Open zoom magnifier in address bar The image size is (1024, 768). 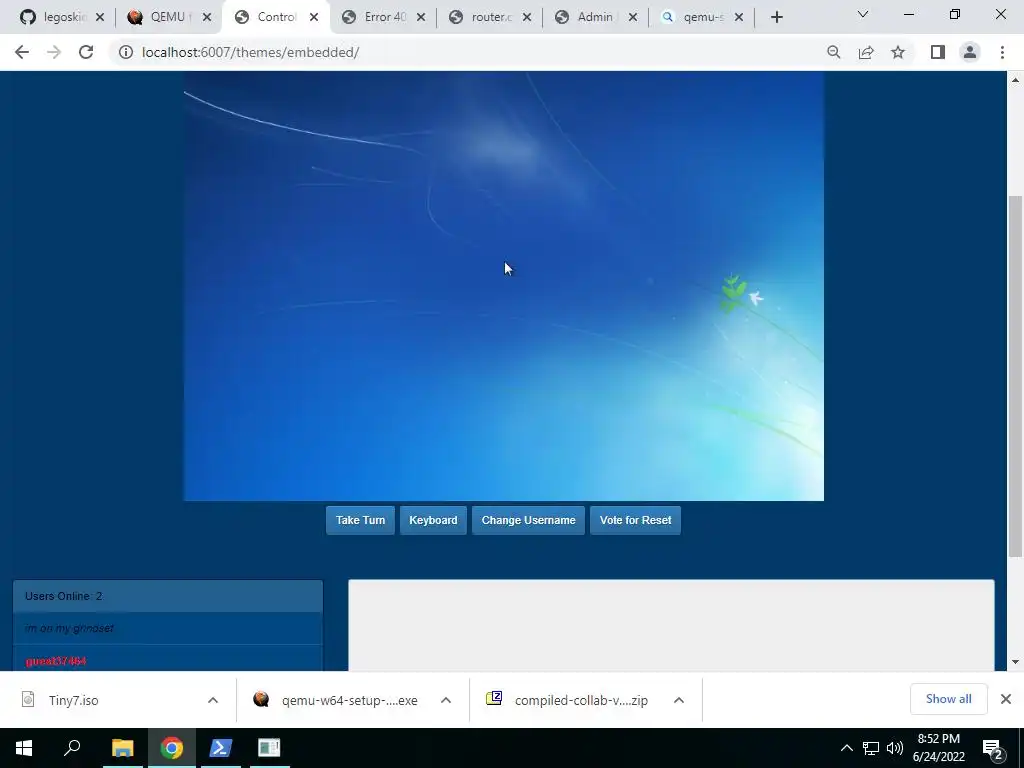coord(833,52)
